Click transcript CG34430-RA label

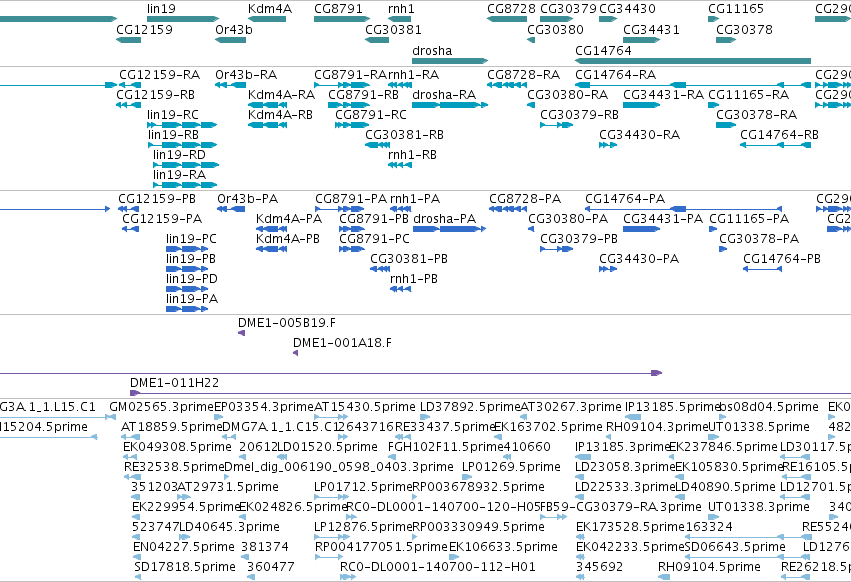(x=639, y=135)
